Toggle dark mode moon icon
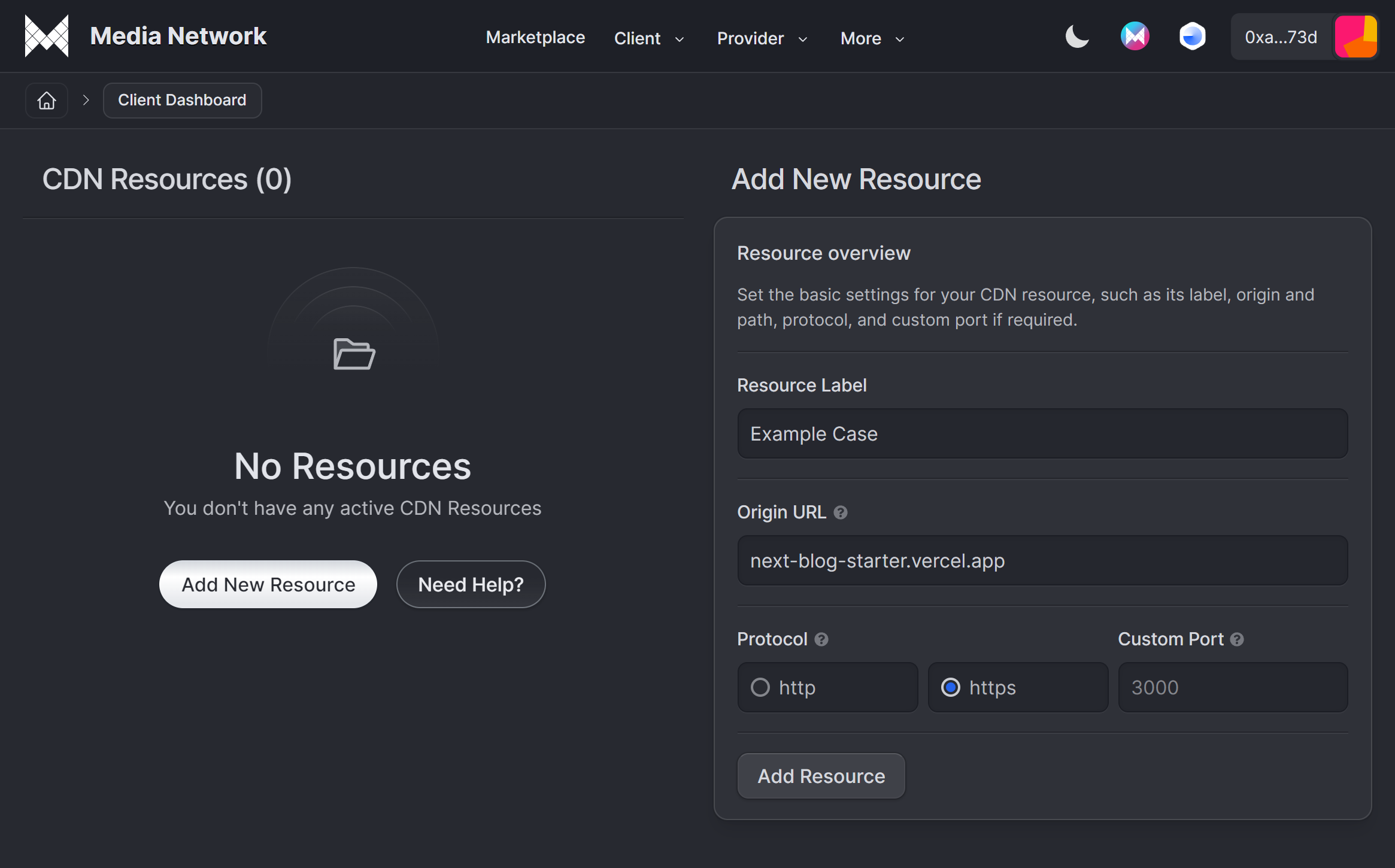The width and height of the screenshot is (1395, 868). (1077, 37)
